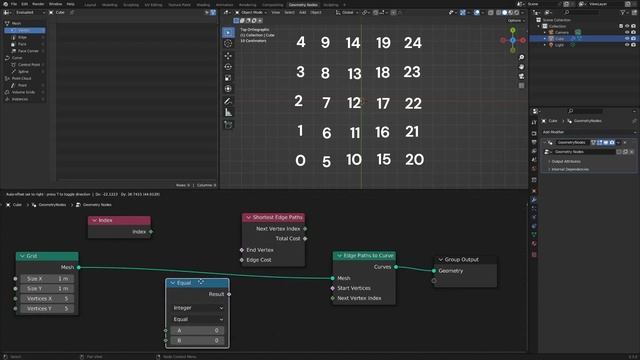Open the Output properties tab
This screenshot has height=360, width=640.
pyautogui.click(x=534, y=142)
